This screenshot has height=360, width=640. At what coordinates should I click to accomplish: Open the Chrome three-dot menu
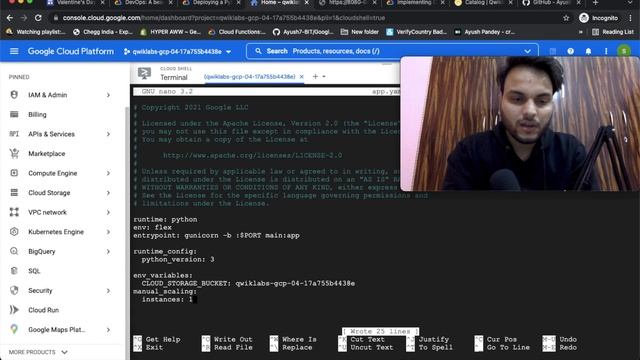(631, 18)
